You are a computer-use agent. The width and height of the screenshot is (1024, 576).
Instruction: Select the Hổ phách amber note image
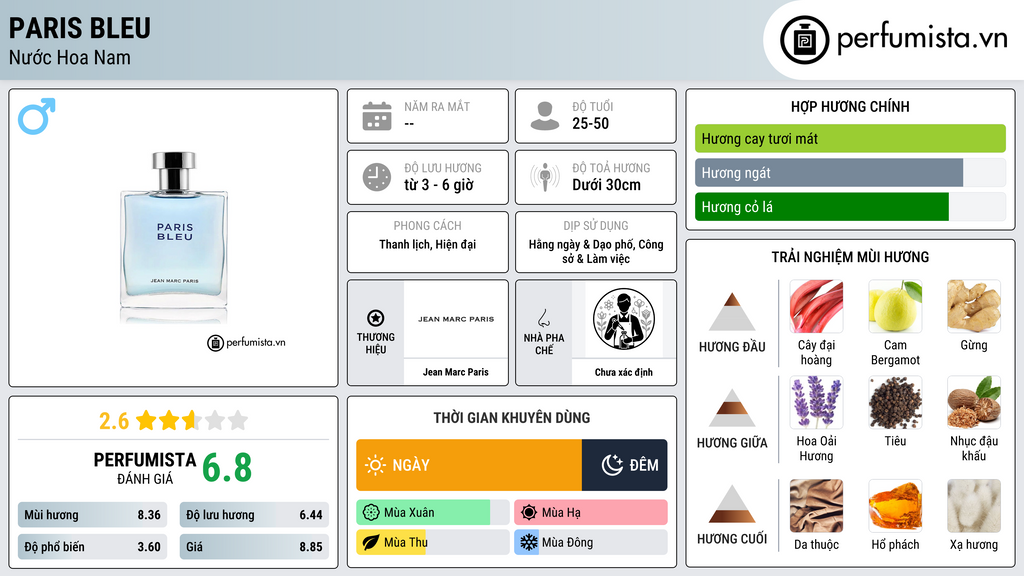coord(895,506)
